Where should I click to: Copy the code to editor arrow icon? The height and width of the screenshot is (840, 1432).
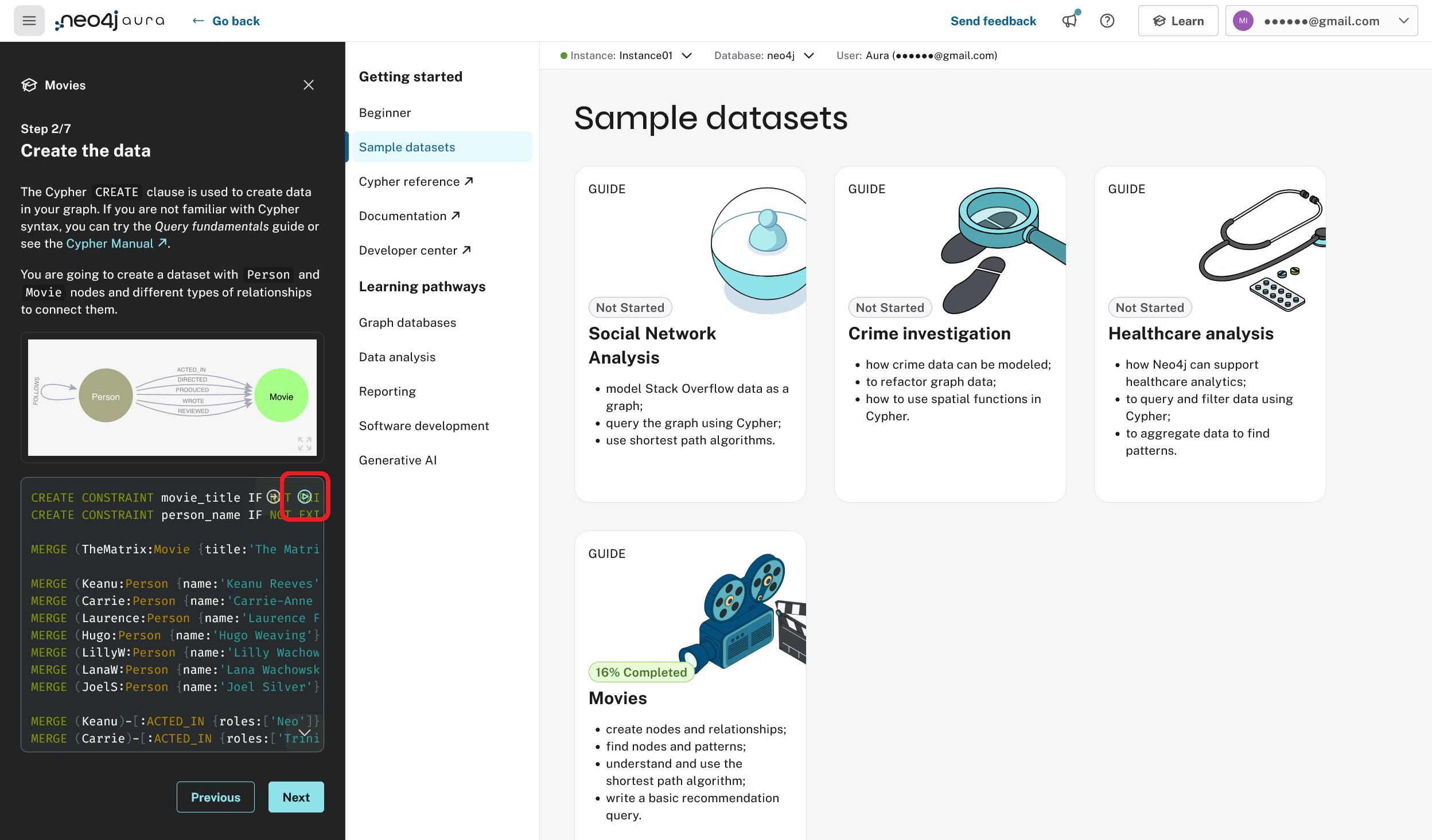274,497
